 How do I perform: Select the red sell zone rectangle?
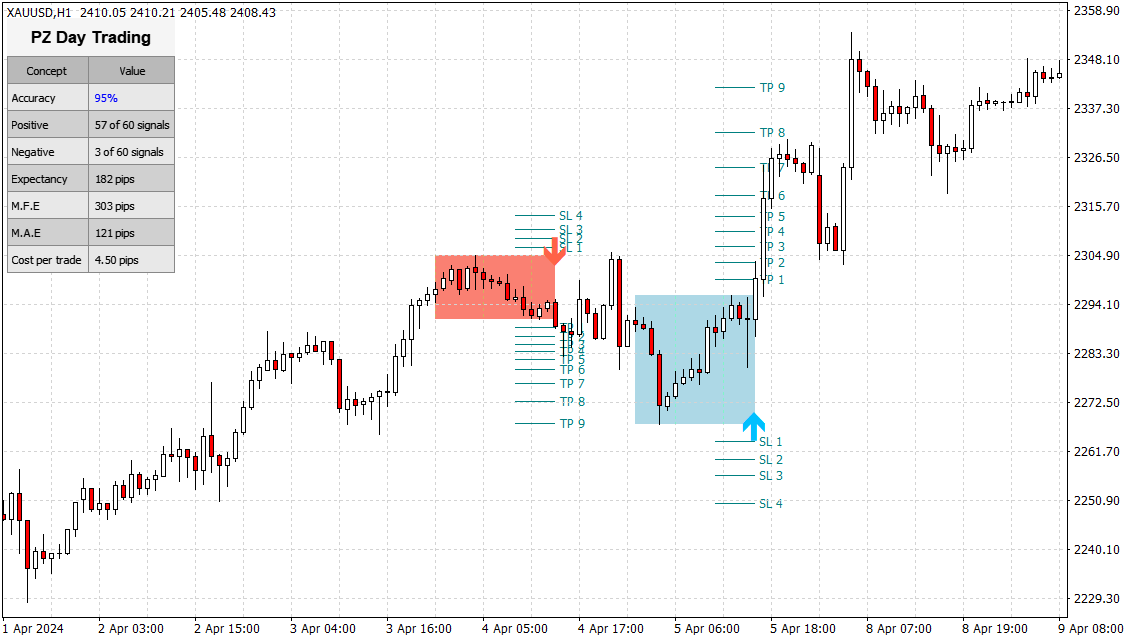495,287
